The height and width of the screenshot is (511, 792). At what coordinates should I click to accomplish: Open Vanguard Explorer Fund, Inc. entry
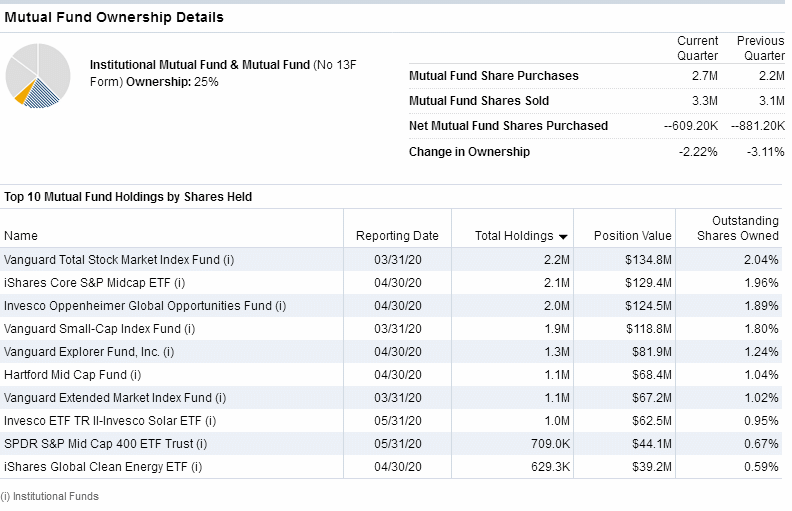[x=89, y=351]
